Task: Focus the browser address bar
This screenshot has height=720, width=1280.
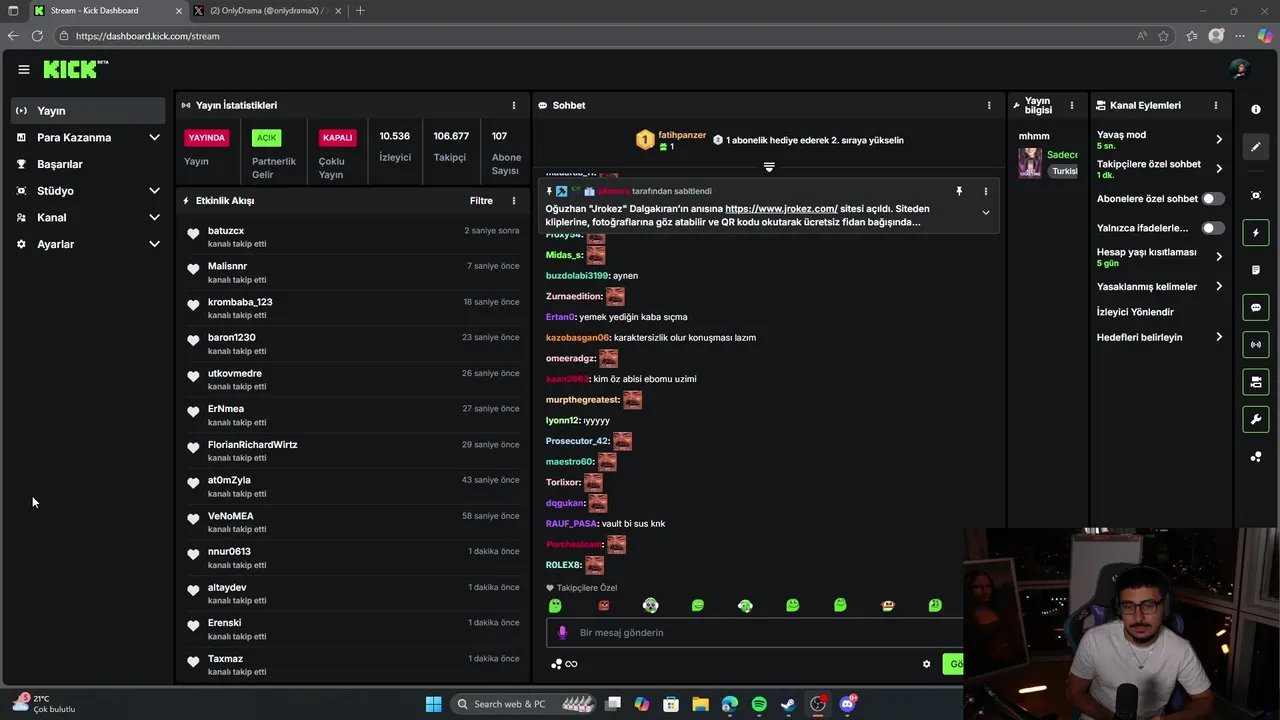Action: (x=600, y=36)
